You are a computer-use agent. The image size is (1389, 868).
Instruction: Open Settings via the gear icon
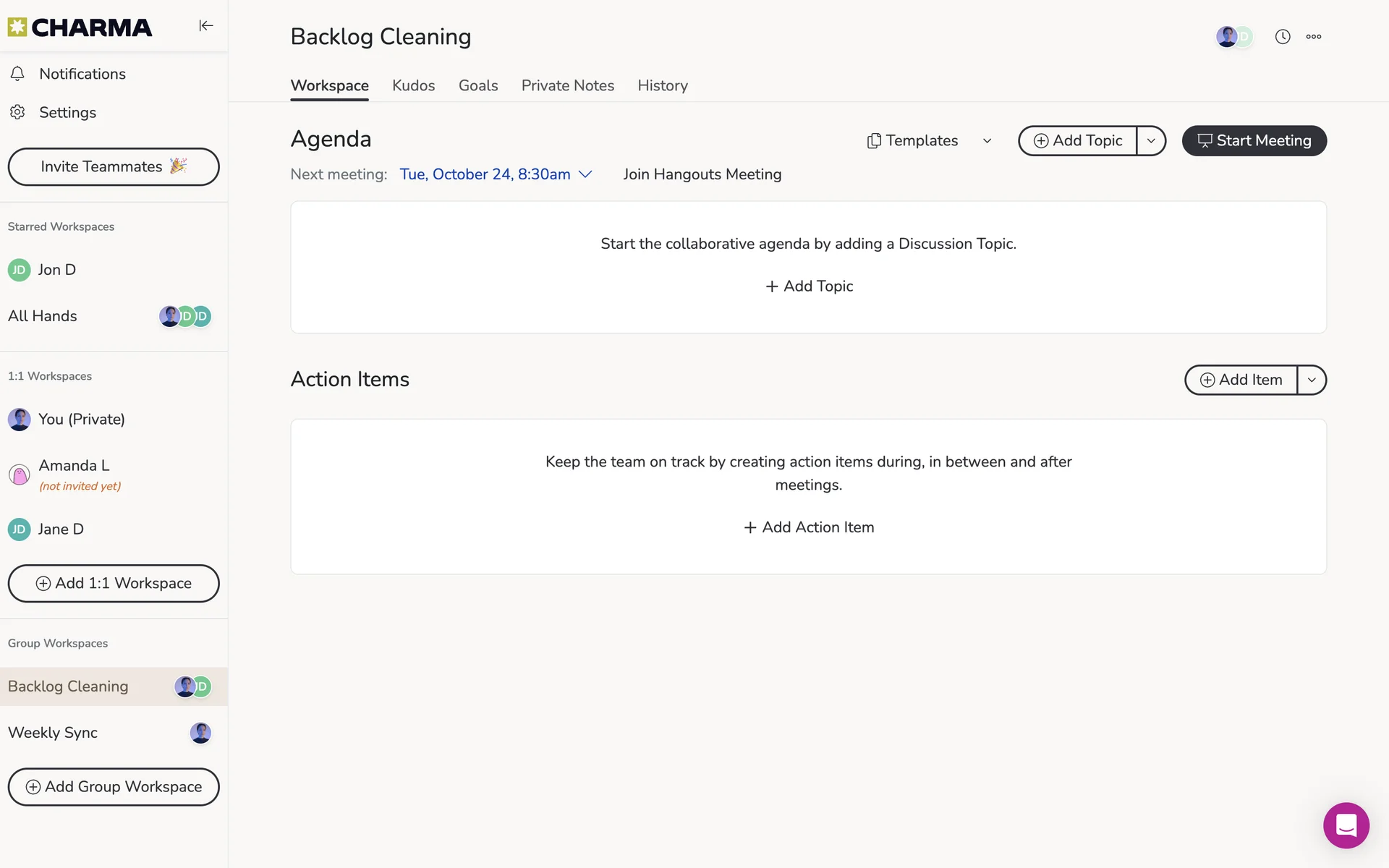coord(18,112)
